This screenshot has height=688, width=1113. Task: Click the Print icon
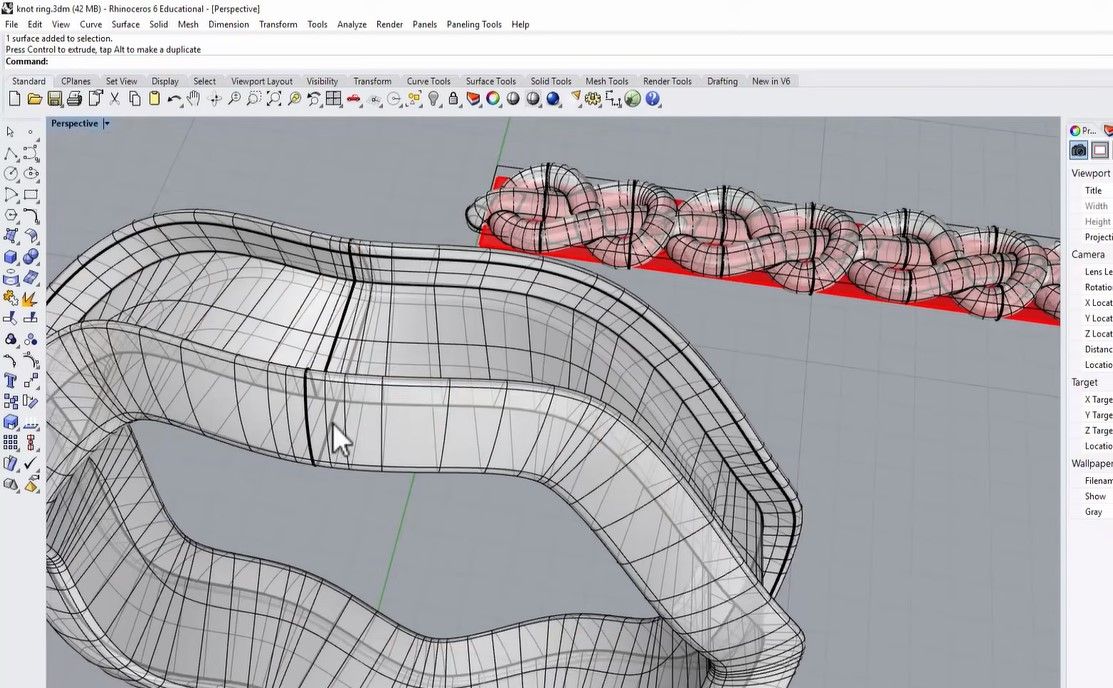tap(74, 99)
